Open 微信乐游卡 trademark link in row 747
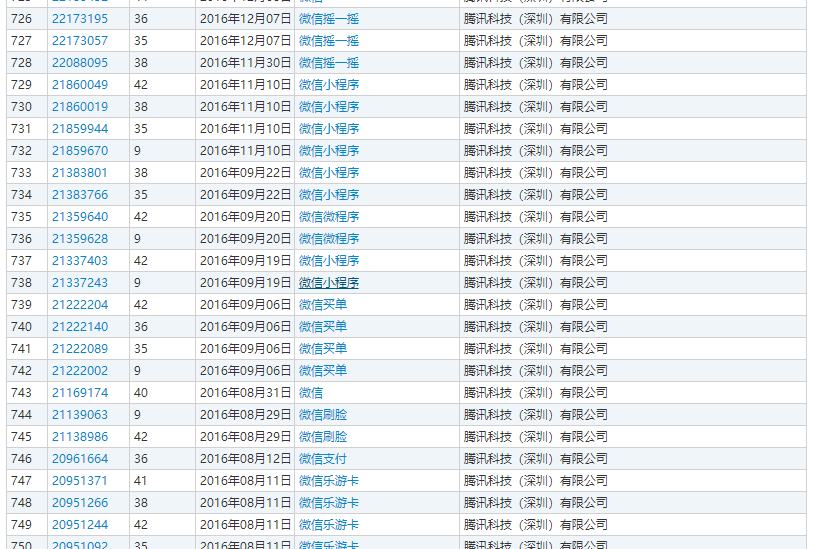The width and height of the screenshot is (815, 549). pyautogui.click(x=328, y=481)
